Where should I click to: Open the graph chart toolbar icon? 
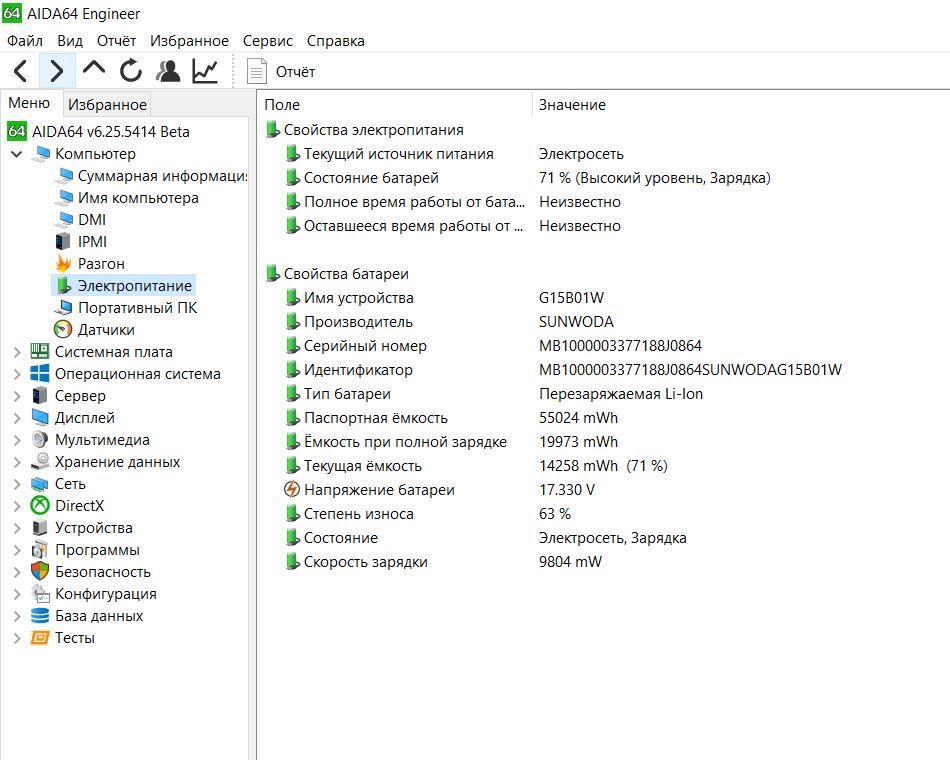pyautogui.click(x=205, y=72)
